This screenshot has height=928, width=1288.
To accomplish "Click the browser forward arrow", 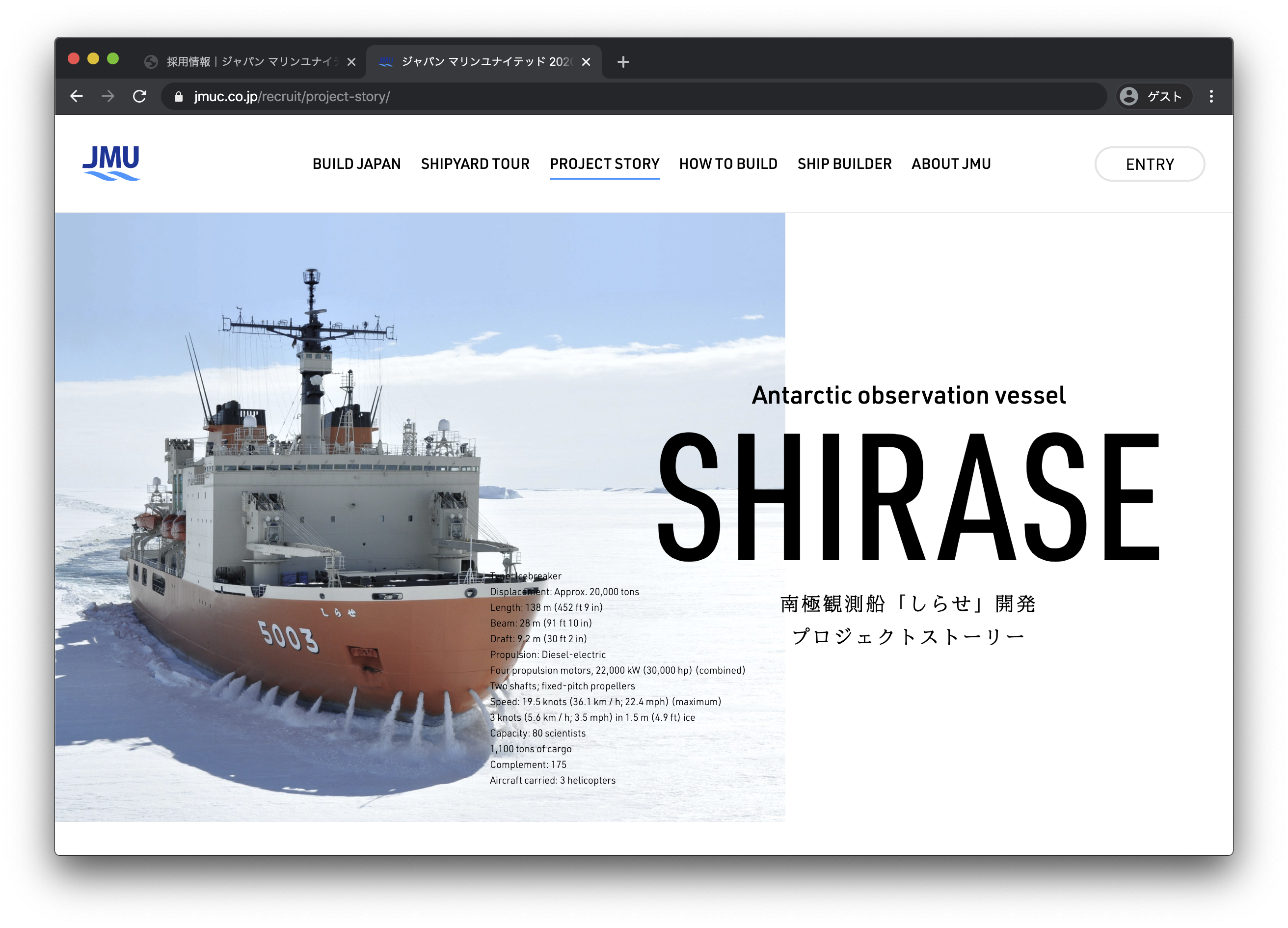I will (x=108, y=97).
